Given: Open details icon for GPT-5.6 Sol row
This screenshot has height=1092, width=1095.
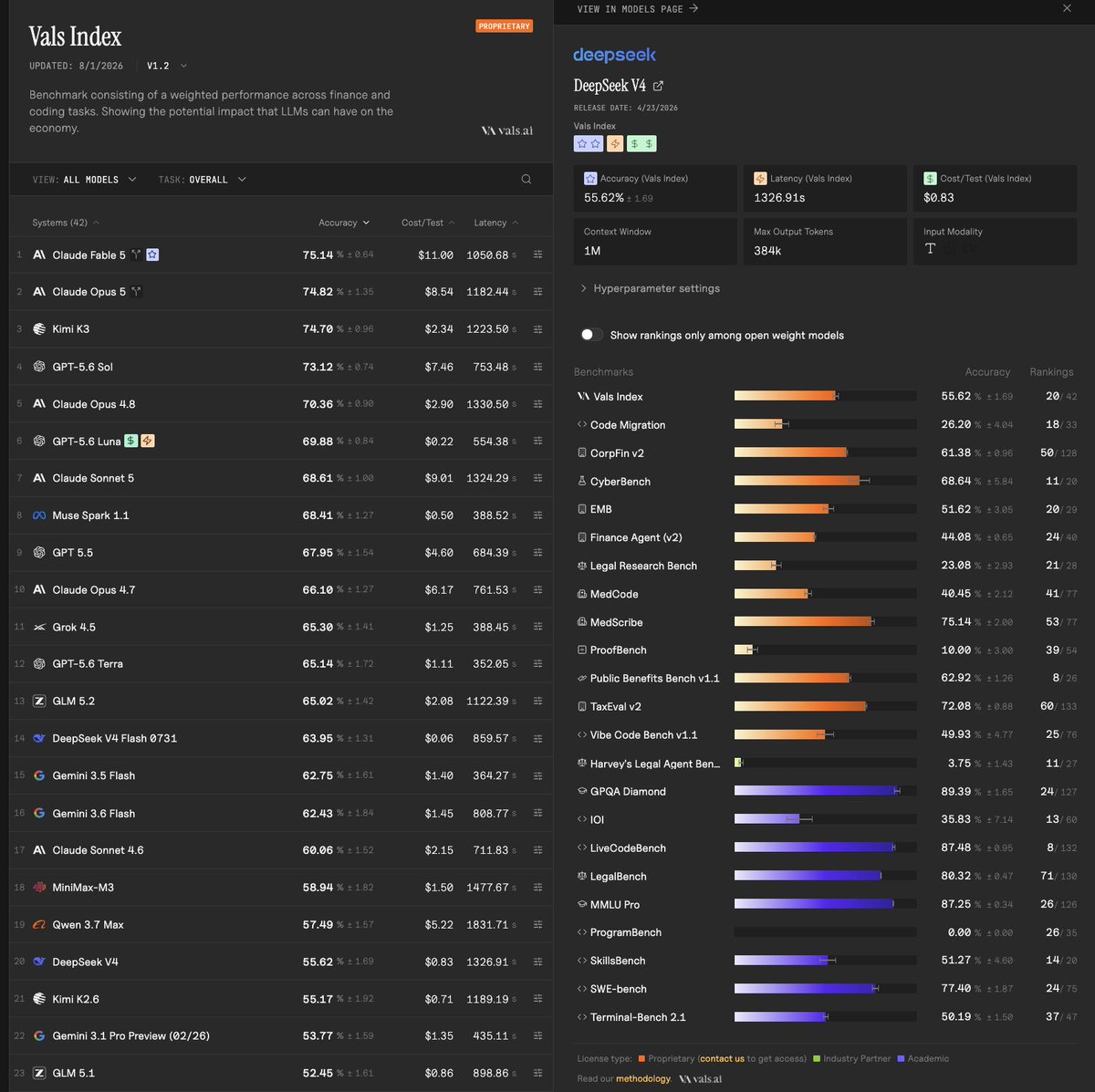Looking at the screenshot, I should [537, 367].
